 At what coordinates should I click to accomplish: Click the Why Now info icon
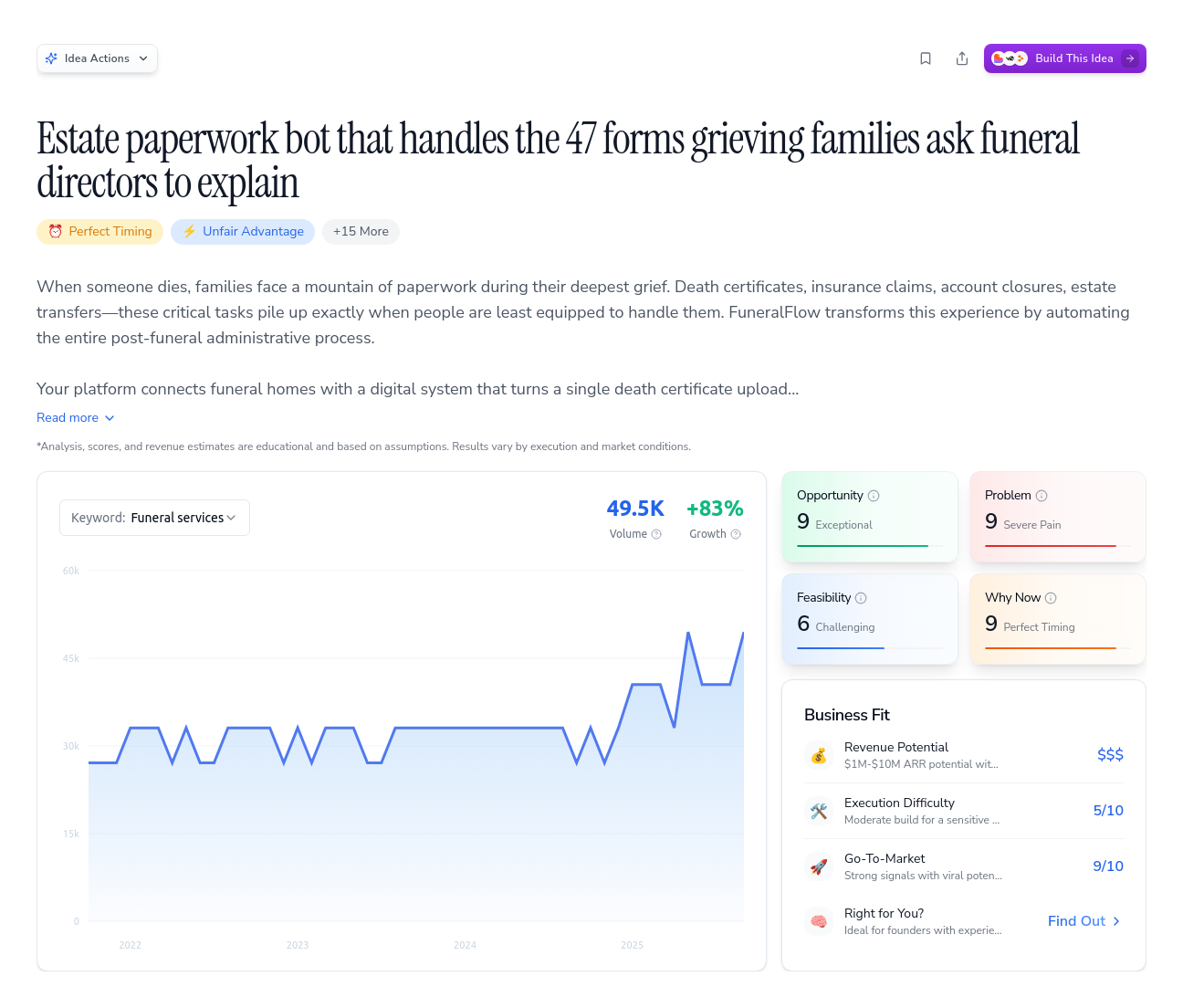(1052, 597)
